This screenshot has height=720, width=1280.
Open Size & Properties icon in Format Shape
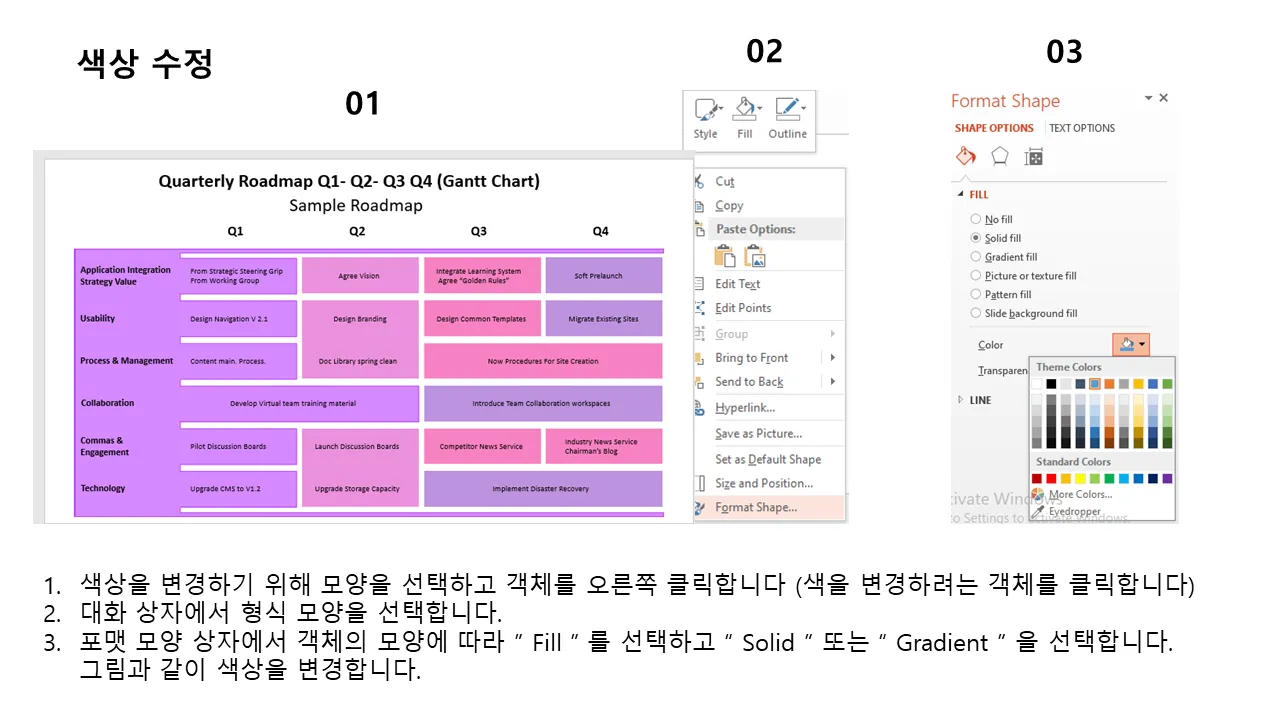(1034, 157)
